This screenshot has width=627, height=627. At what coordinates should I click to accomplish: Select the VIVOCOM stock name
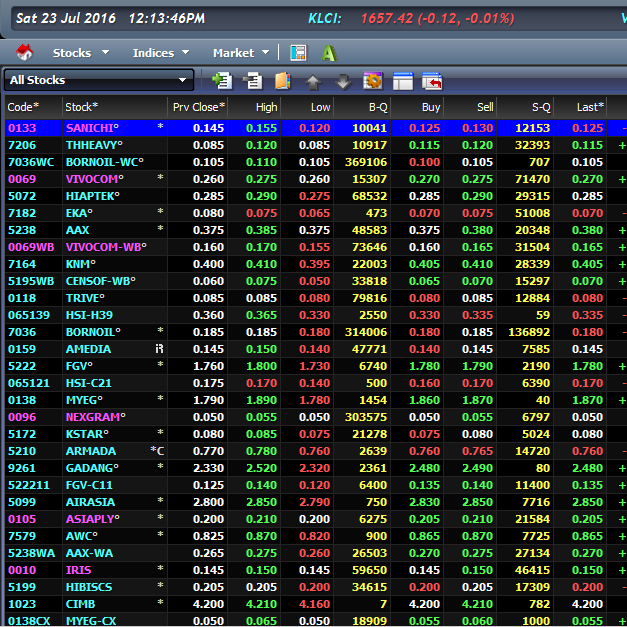click(x=94, y=179)
